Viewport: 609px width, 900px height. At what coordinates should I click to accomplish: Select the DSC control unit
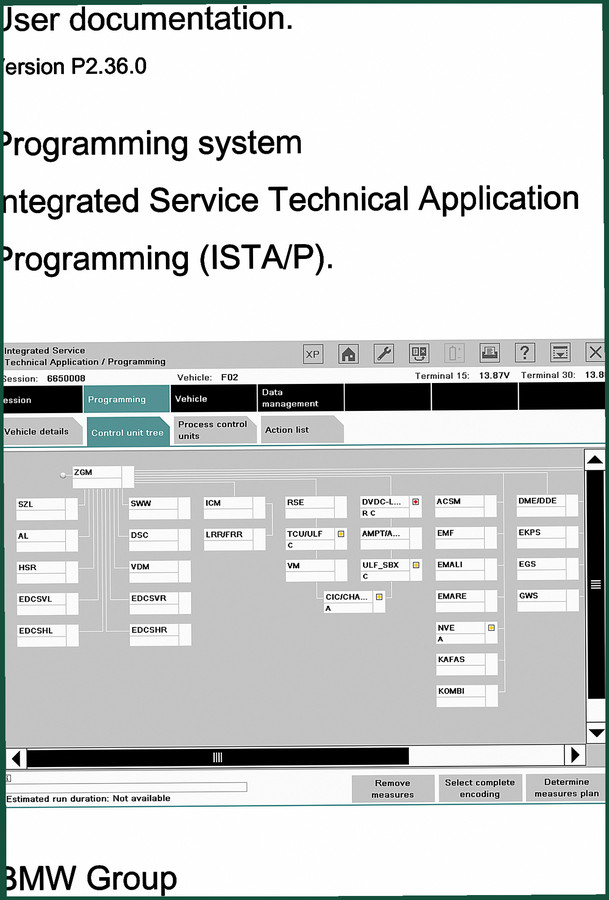click(x=160, y=540)
